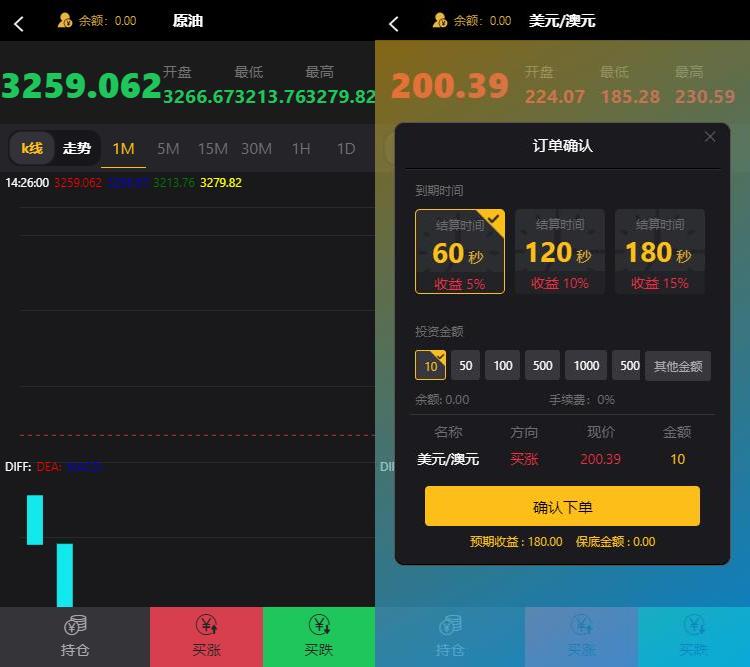Tap the back arrow on the 原油 screen
750x667 pixels.
pyautogui.click(x=19, y=23)
